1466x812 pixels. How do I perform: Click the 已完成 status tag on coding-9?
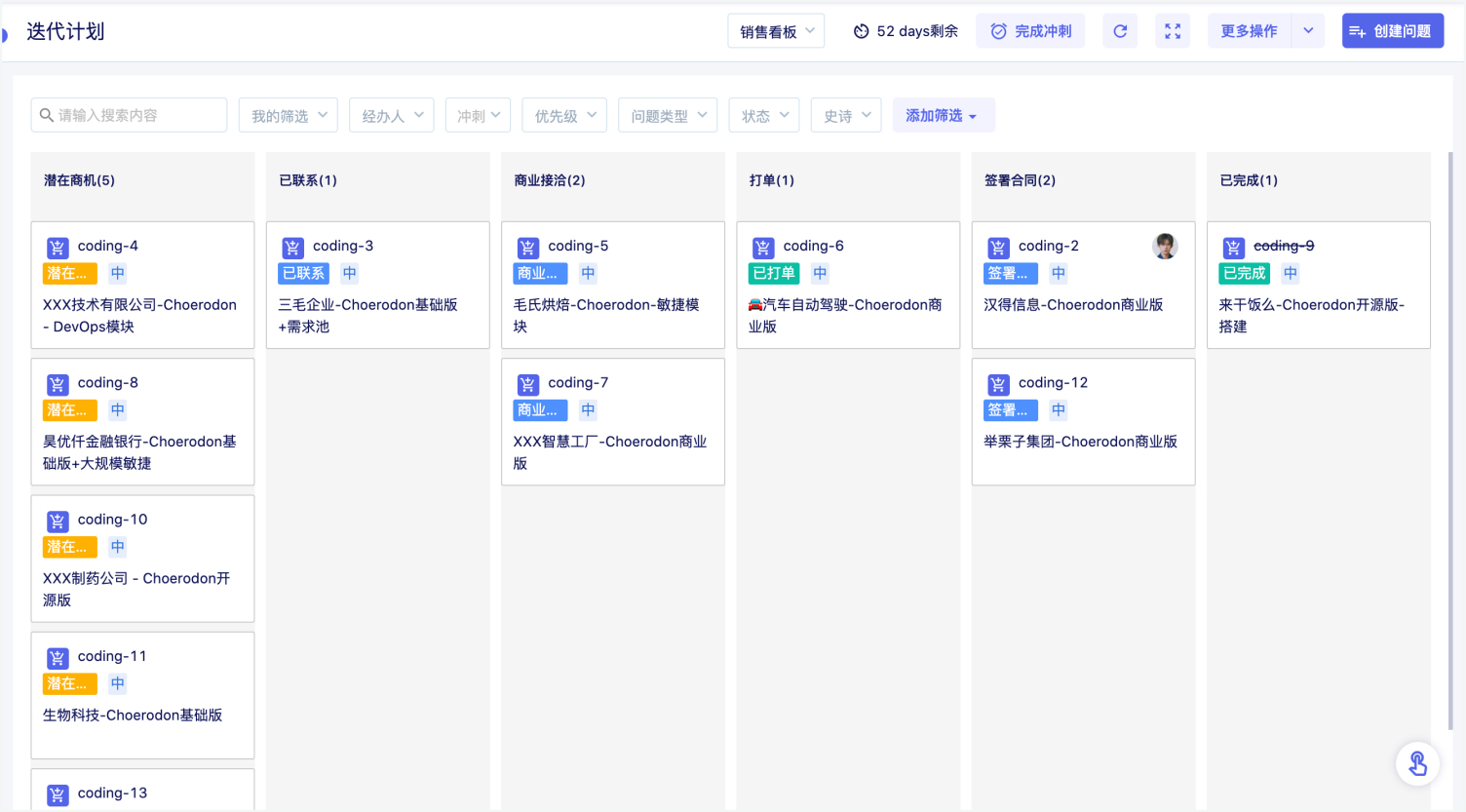tap(1245, 274)
